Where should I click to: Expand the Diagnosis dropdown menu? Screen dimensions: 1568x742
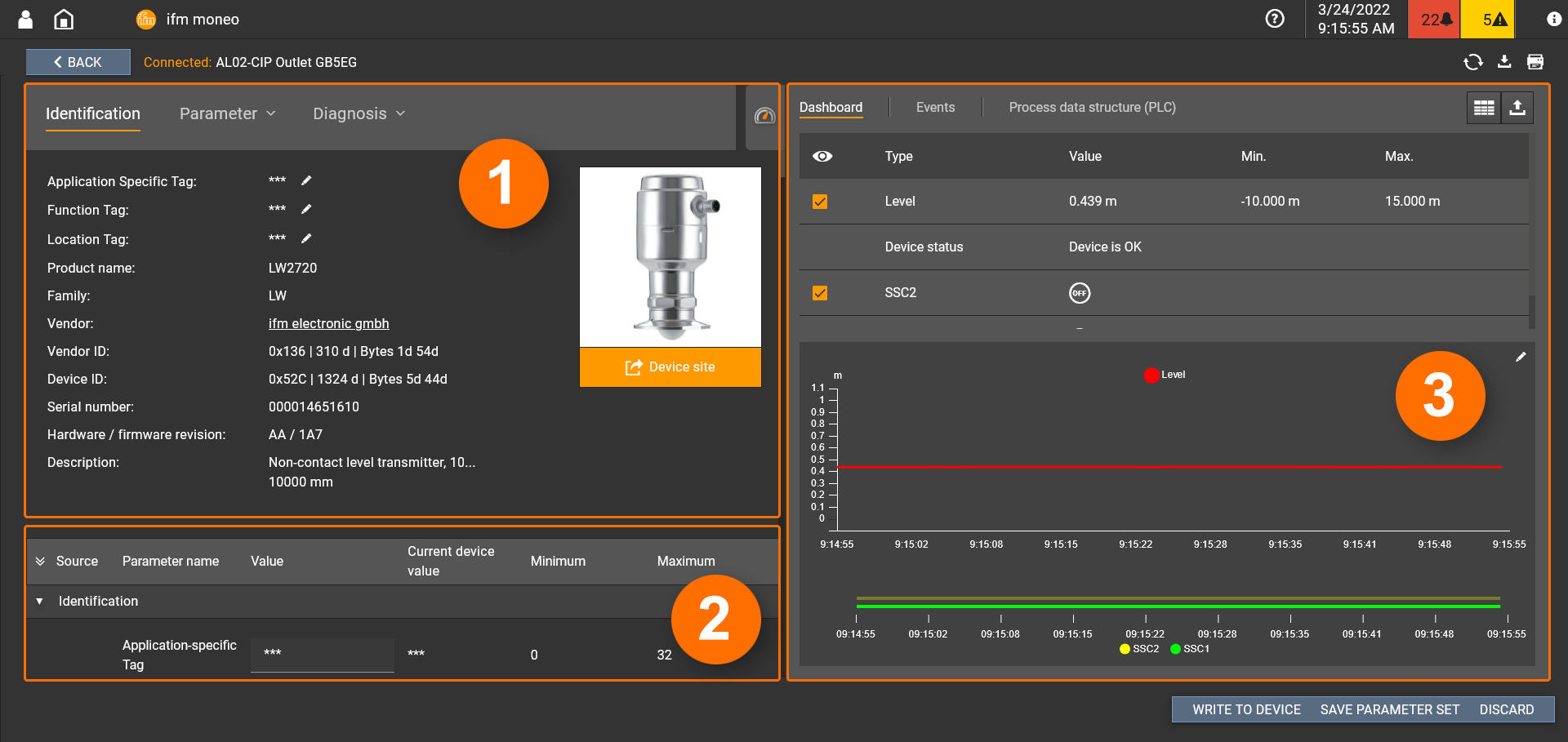tap(359, 113)
